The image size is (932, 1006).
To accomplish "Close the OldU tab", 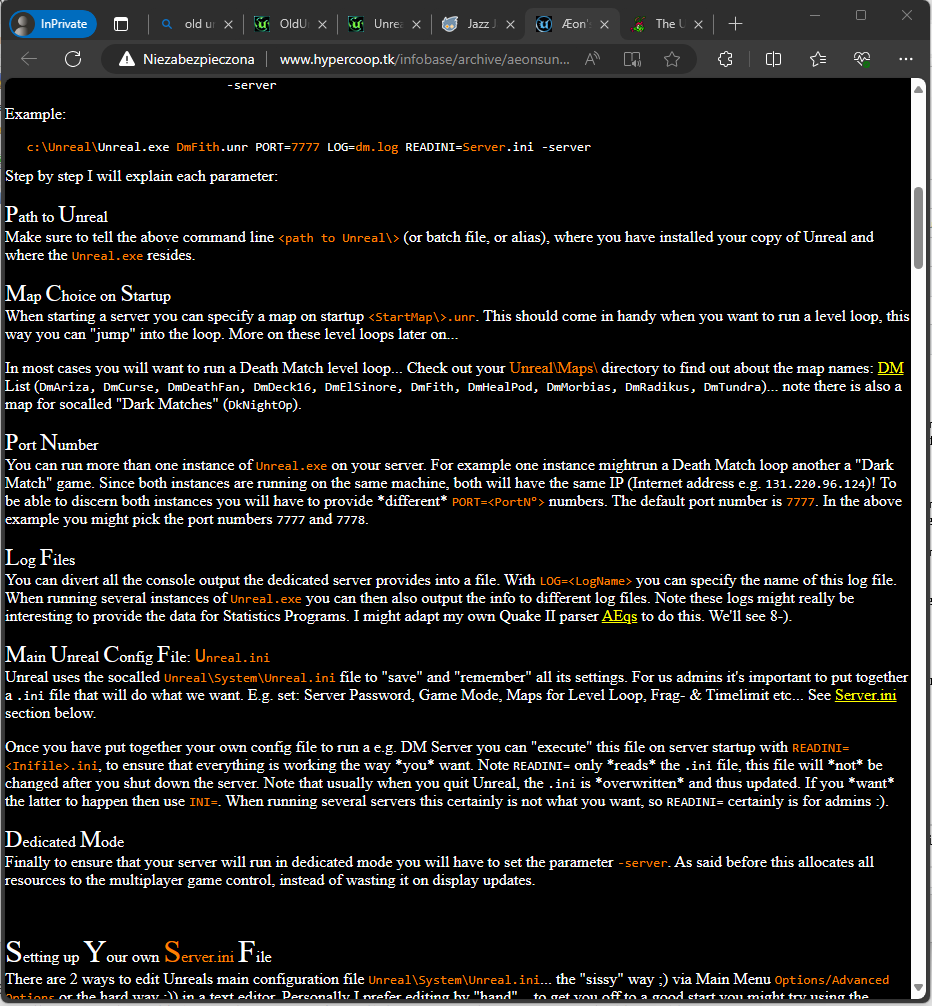I will pos(323,24).
